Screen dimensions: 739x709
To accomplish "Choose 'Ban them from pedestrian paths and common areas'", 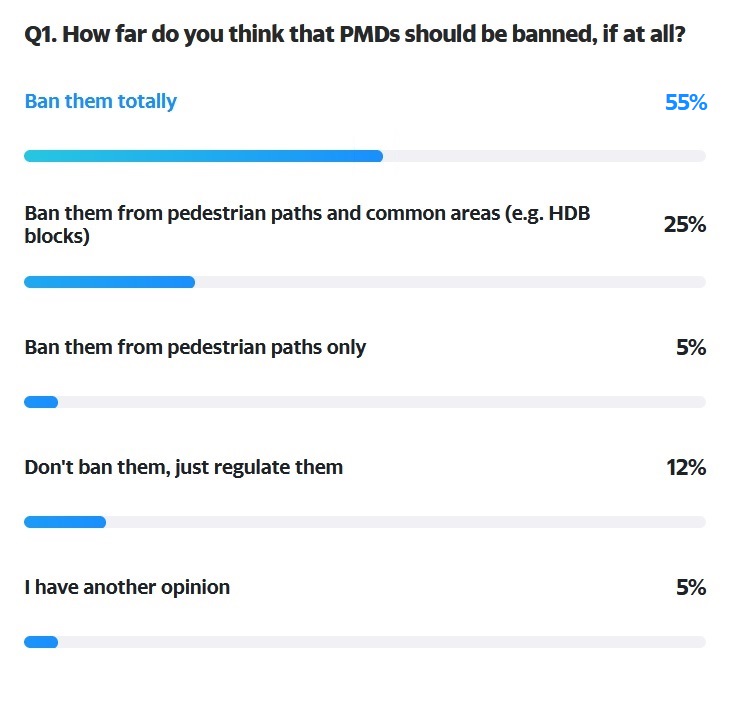I will pyautogui.click(x=307, y=225).
